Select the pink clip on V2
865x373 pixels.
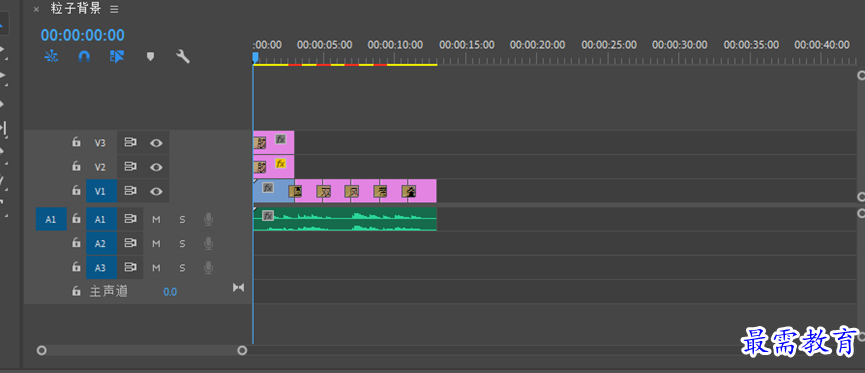tap(274, 167)
